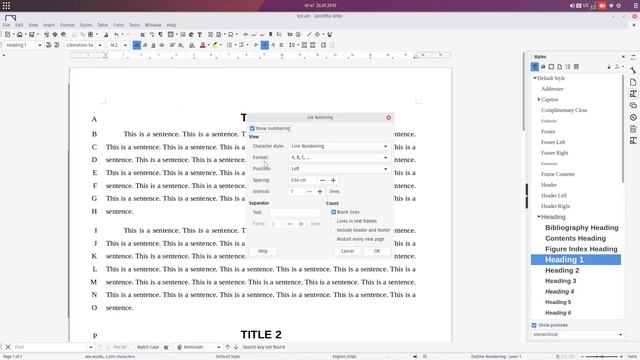Open the Format dropdown showing A, B, C
This screenshot has width=640, height=360.
tap(339, 157)
